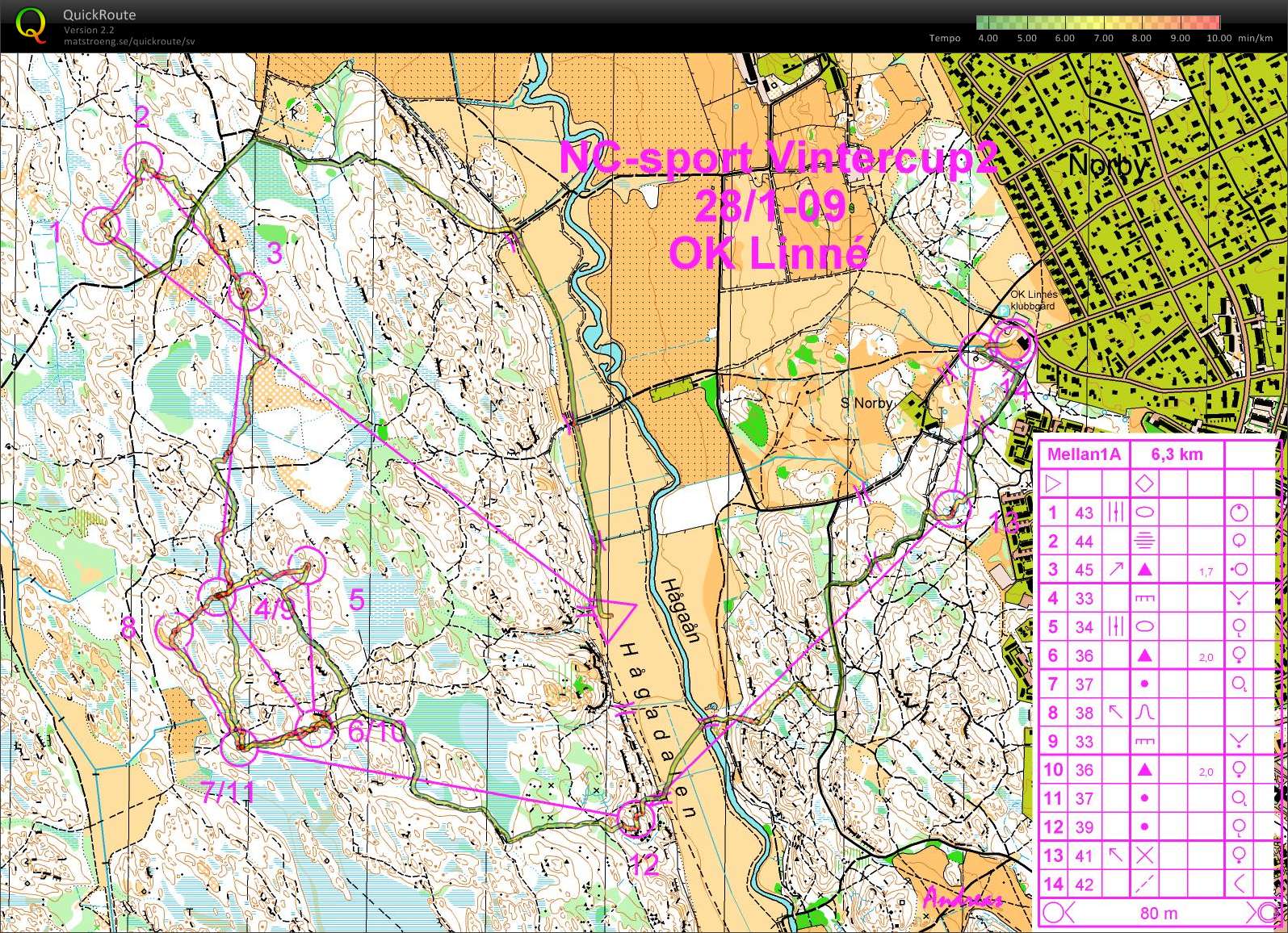Select the control circle labelled 4/9
The width and height of the screenshot is (1288, 933).
pos(216,596)
